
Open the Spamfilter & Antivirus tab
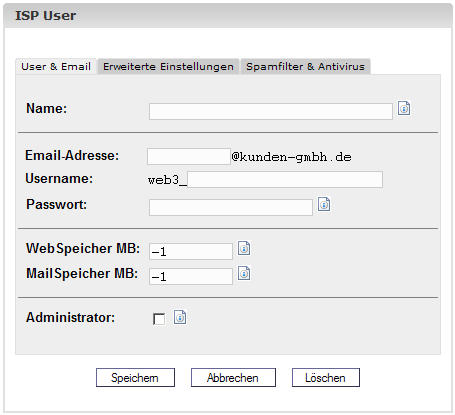point(305,67)
